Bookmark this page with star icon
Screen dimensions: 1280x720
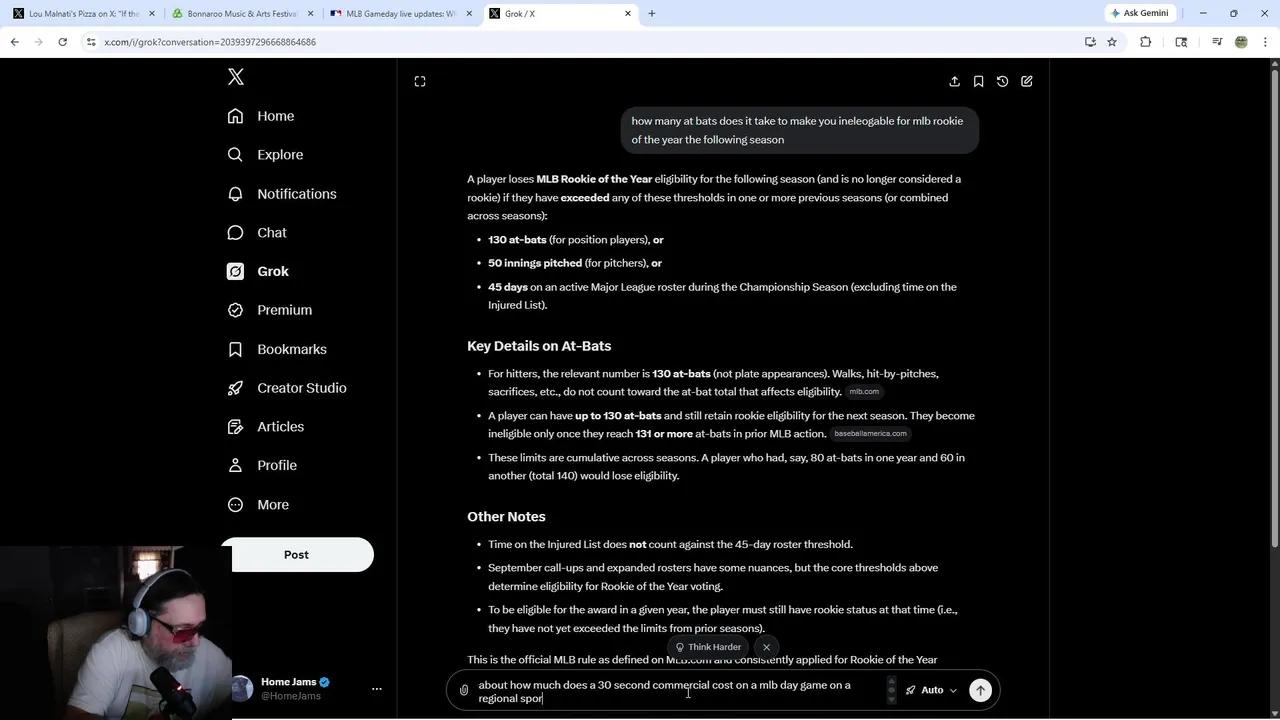[x=1112, y=42]
